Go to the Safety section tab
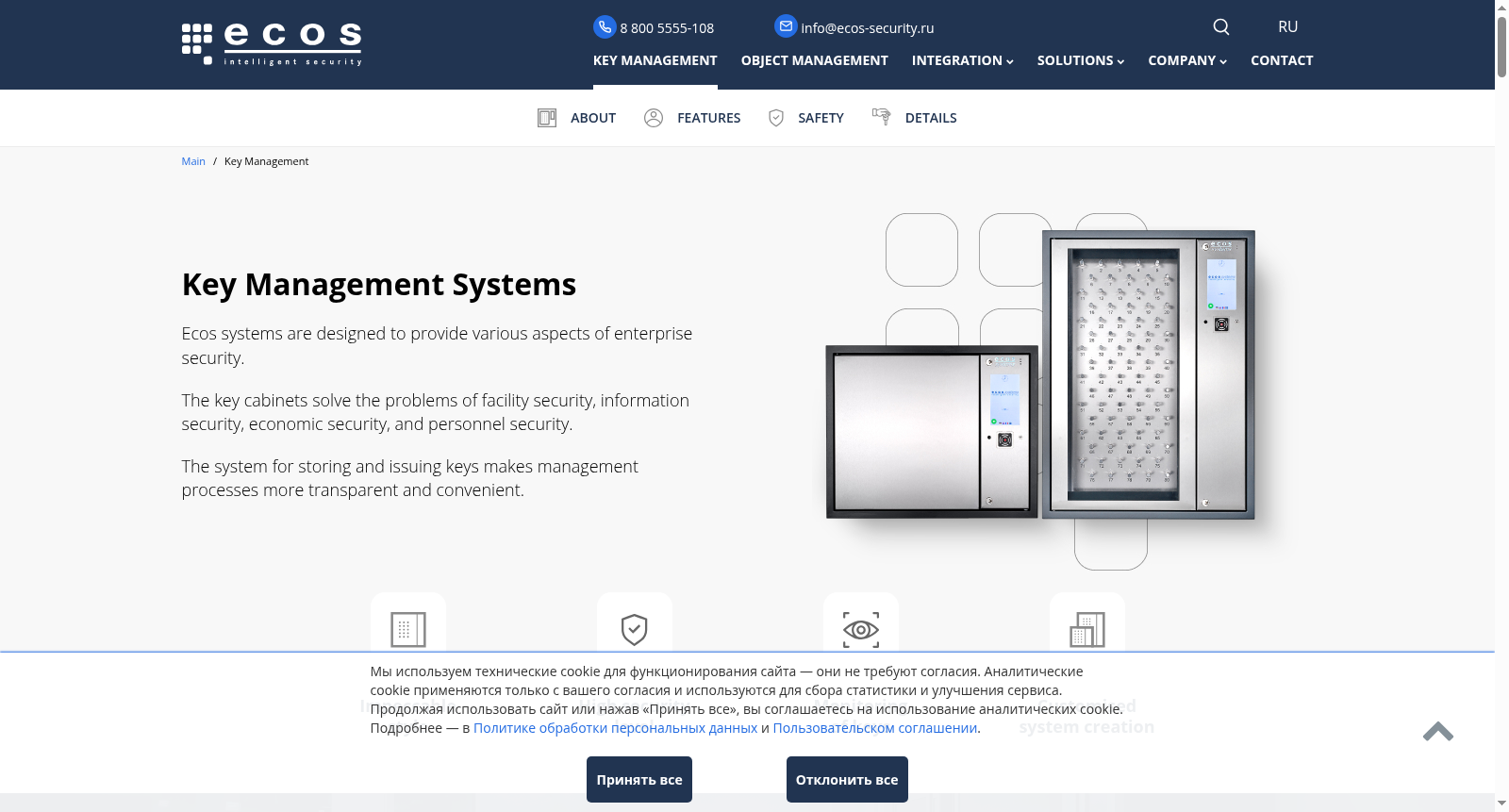This screenshot has height=812, width=1509. [821, 118]
